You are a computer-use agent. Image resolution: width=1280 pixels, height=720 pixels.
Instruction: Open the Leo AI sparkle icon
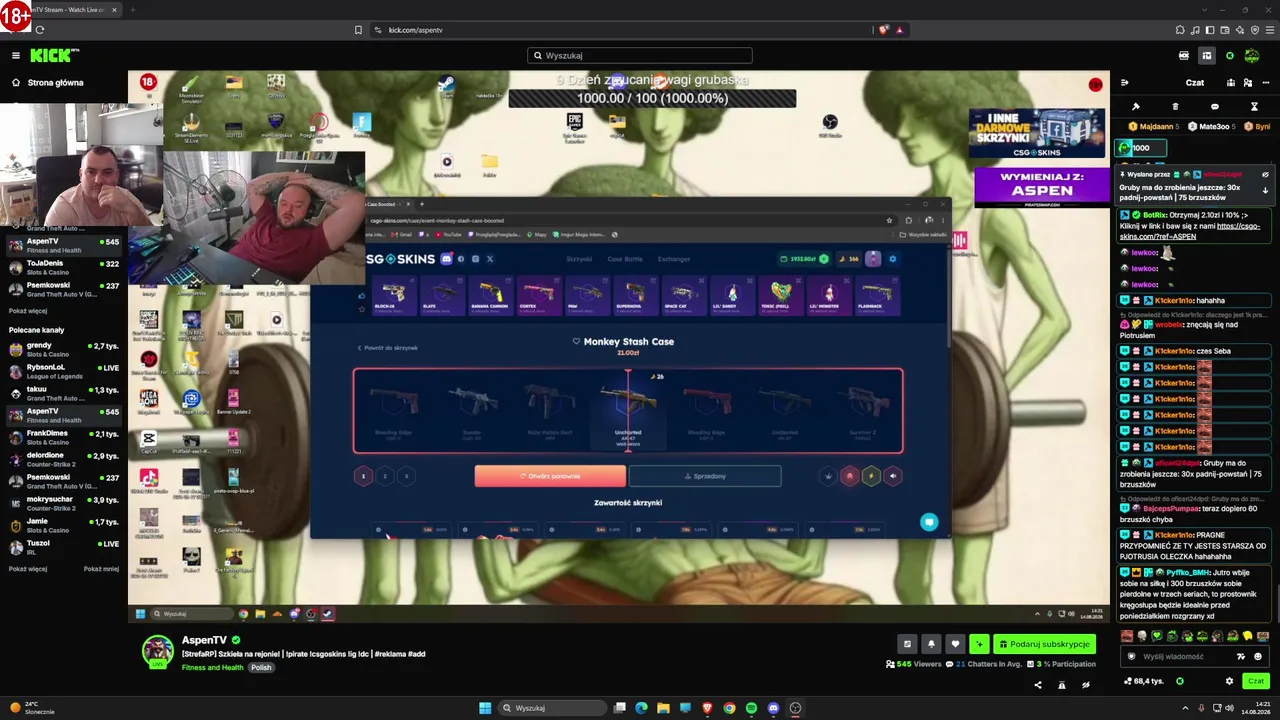click(1240, 30)
